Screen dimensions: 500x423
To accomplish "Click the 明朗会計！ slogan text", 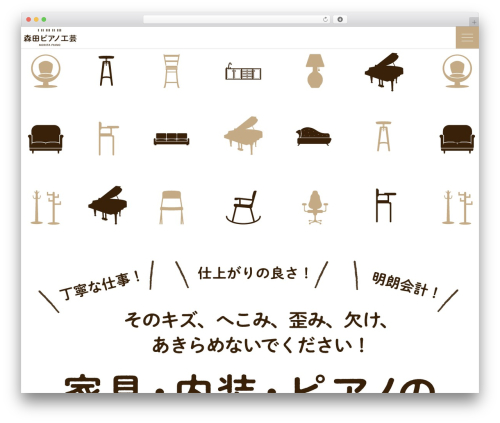I will coord(405,285).
